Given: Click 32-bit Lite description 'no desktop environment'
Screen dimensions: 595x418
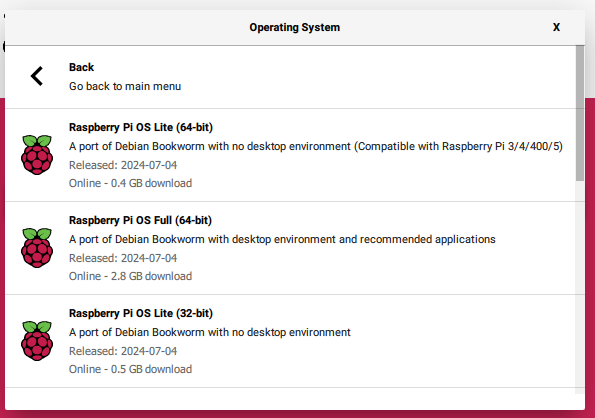Looking at the screenshot, I should click(209, 332).
